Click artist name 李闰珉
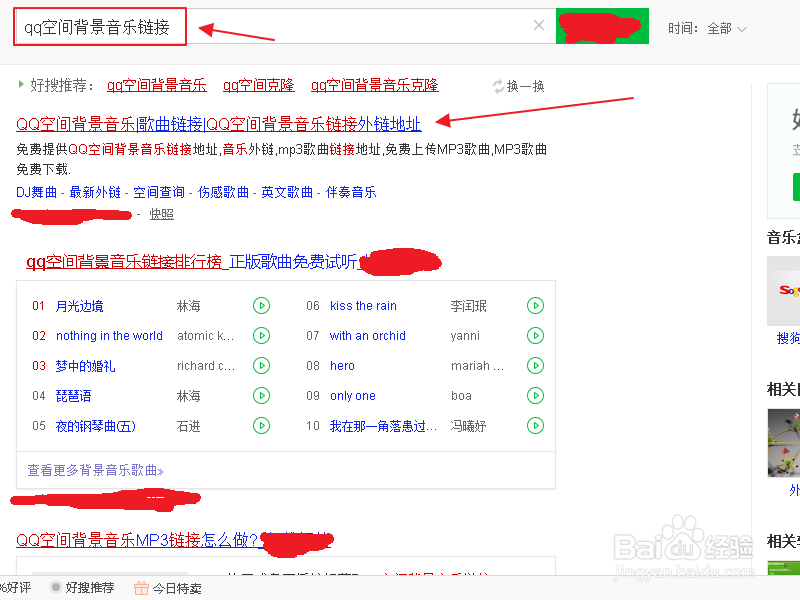 [x=468, y=306]
